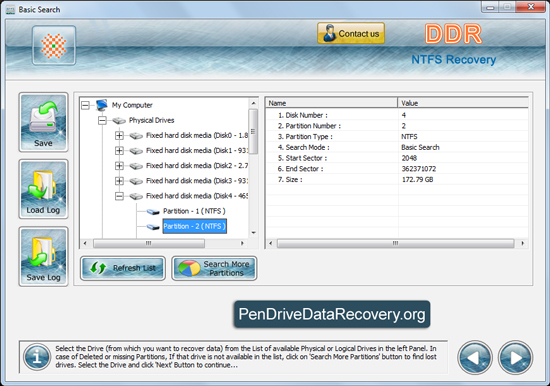Viewport: 550px width, 386px height.
Task: Click details horizontal scroll left arrow
Action: click(x=270, y=243)
